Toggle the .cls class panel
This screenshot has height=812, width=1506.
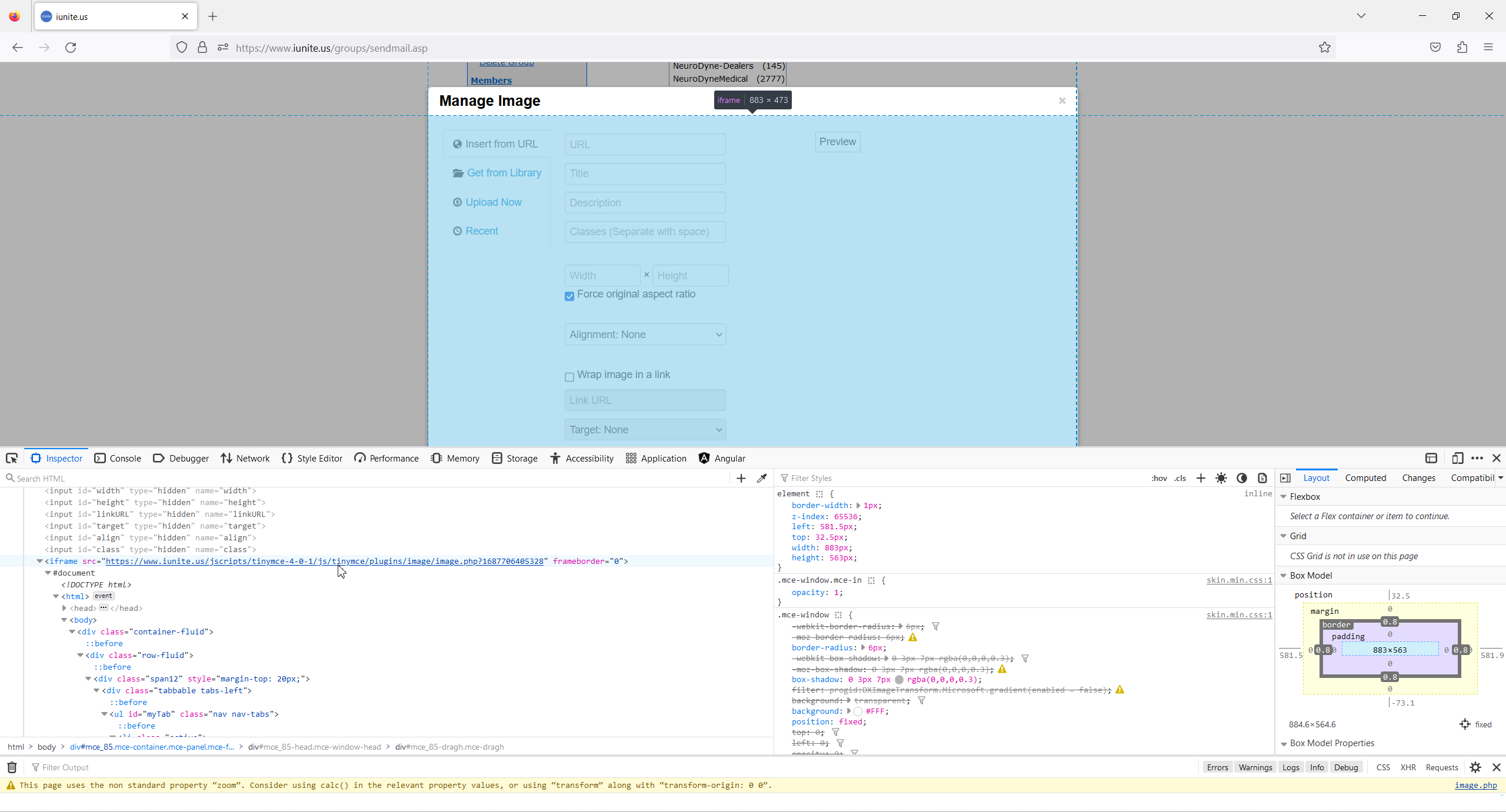pos(1180,478)
